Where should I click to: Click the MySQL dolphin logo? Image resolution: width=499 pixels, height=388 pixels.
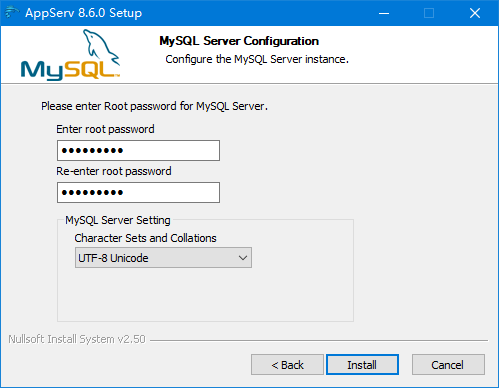point(70,55)
